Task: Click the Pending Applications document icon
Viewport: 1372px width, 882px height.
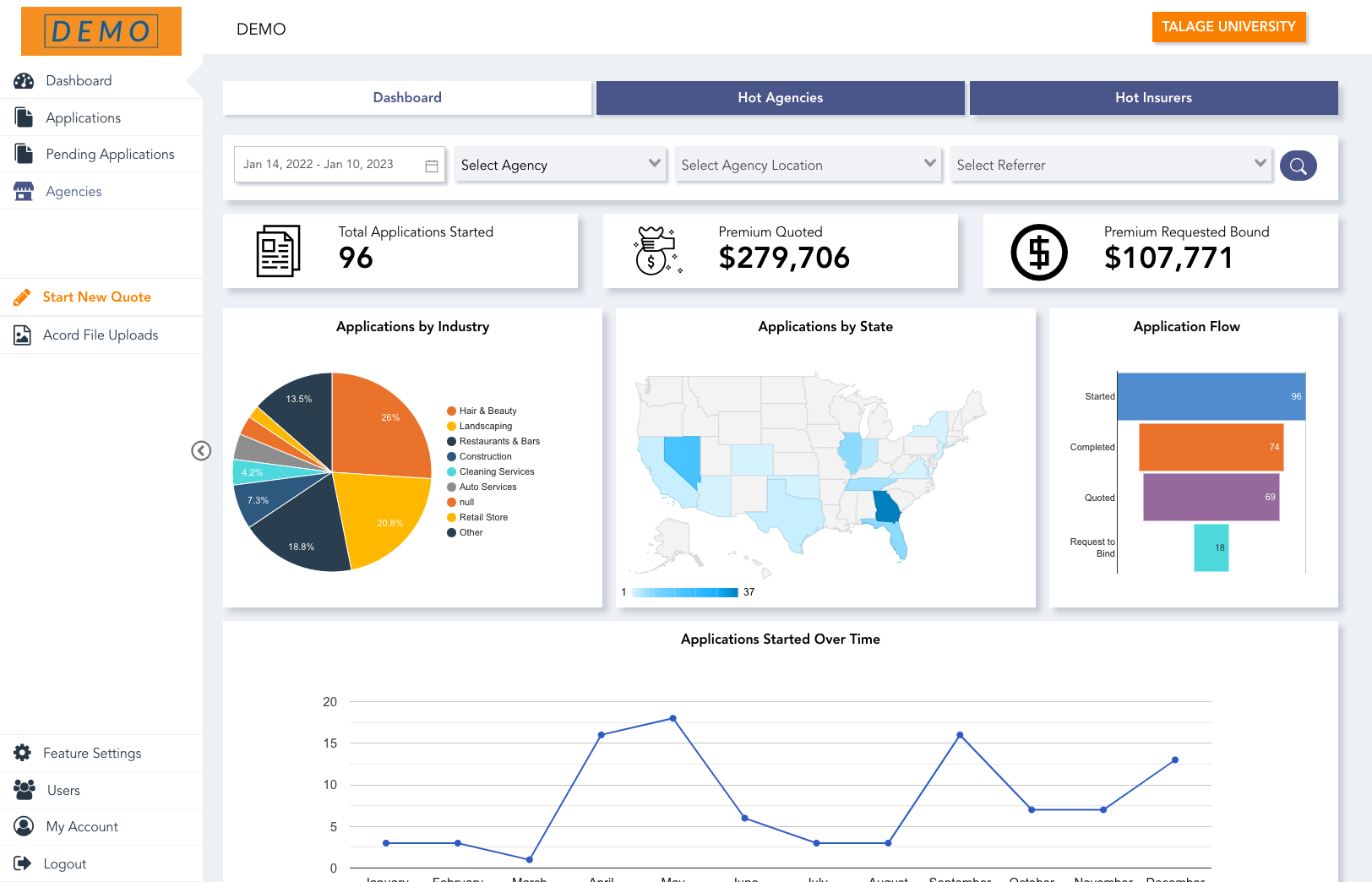Action: 24,154
